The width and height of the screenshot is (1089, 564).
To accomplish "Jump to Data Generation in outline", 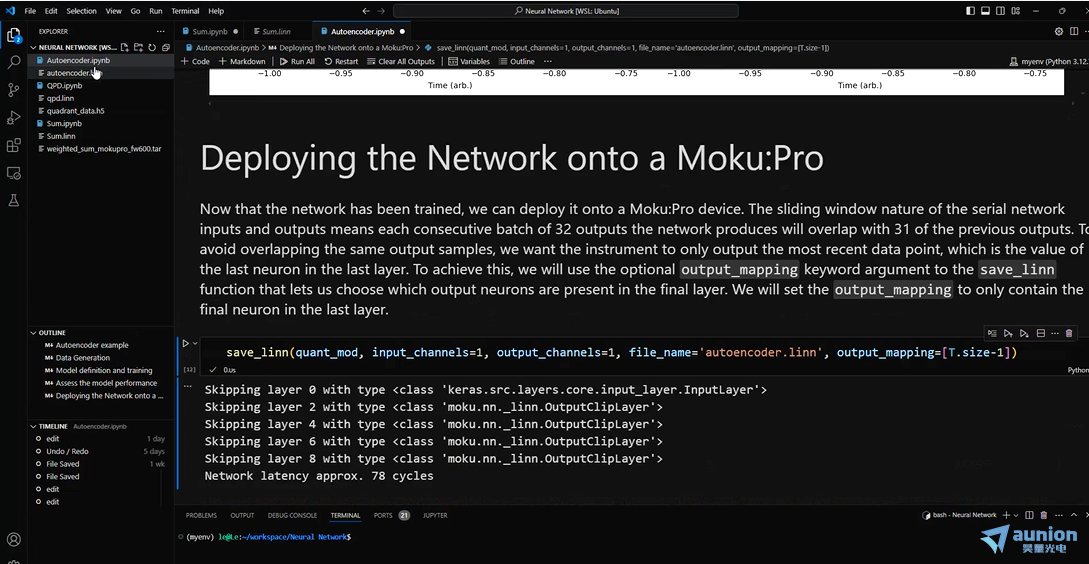I will (x=83, y=358).
